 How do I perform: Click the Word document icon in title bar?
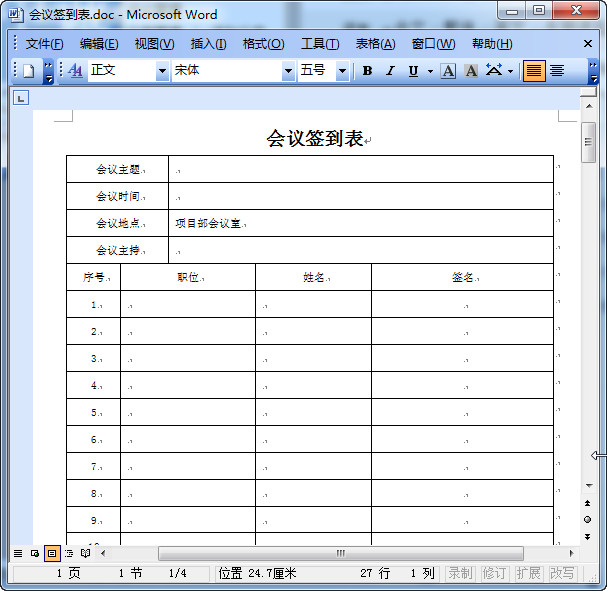(16, 15)
